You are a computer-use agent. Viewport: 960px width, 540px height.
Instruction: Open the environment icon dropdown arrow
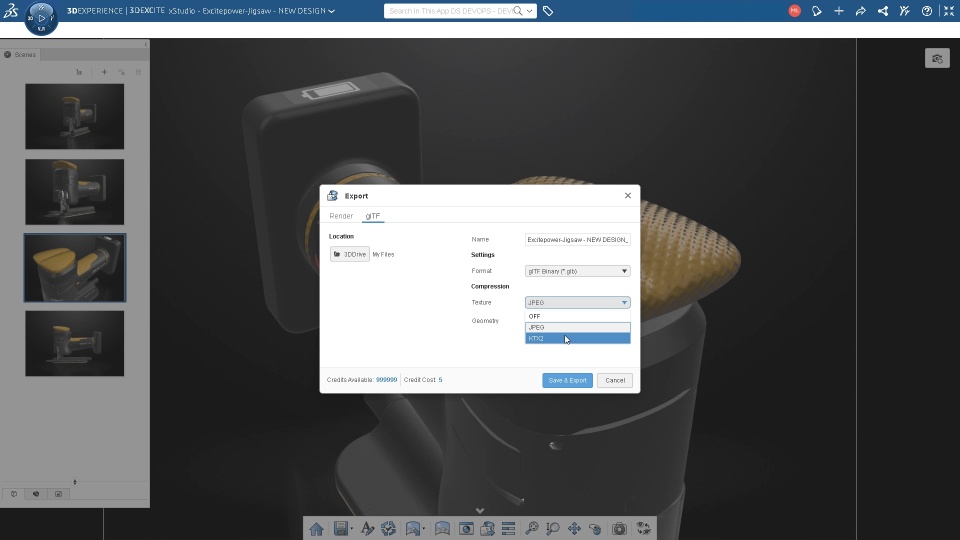(424, 530)
